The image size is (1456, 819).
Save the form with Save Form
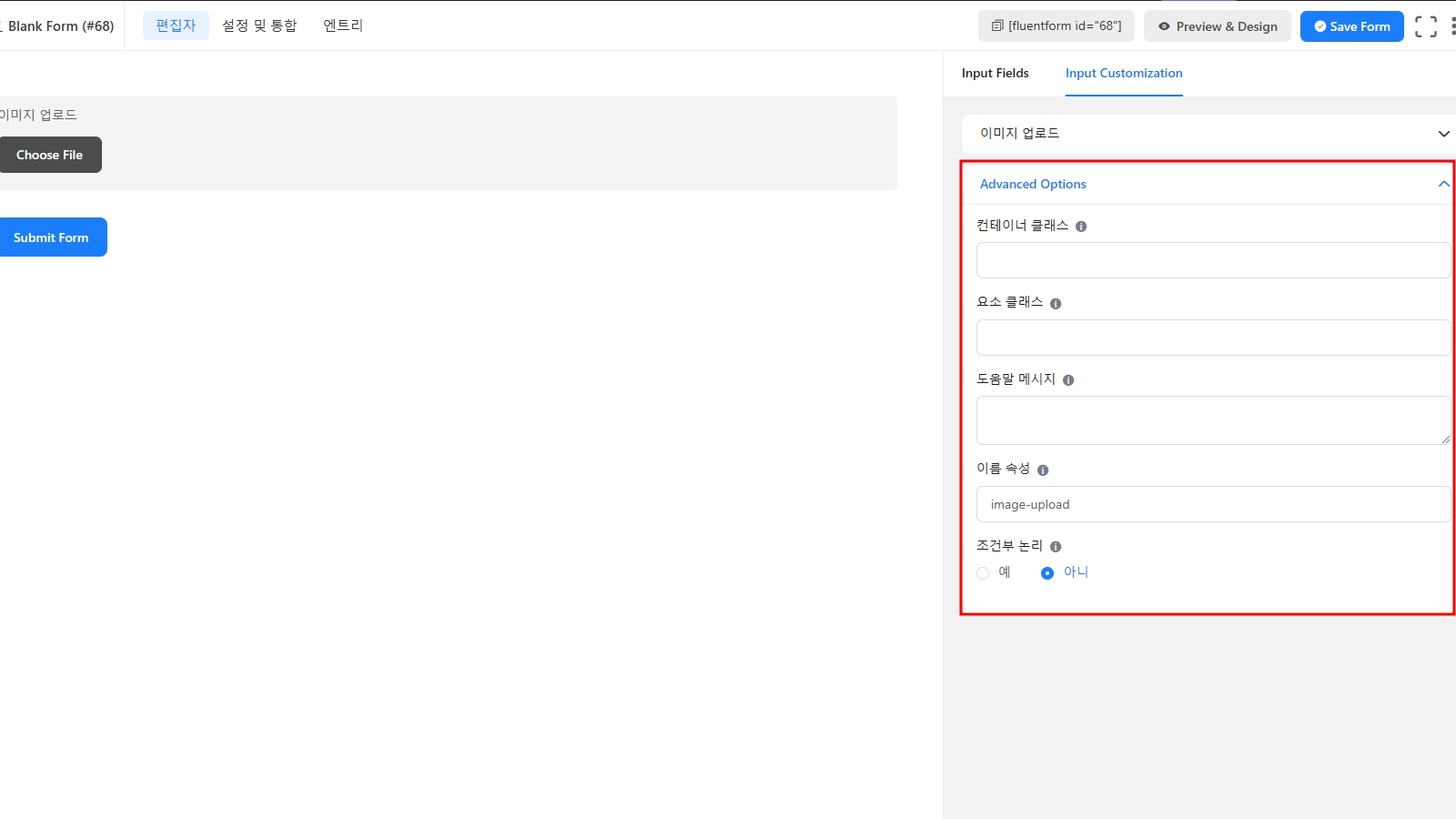point(1352,26)
